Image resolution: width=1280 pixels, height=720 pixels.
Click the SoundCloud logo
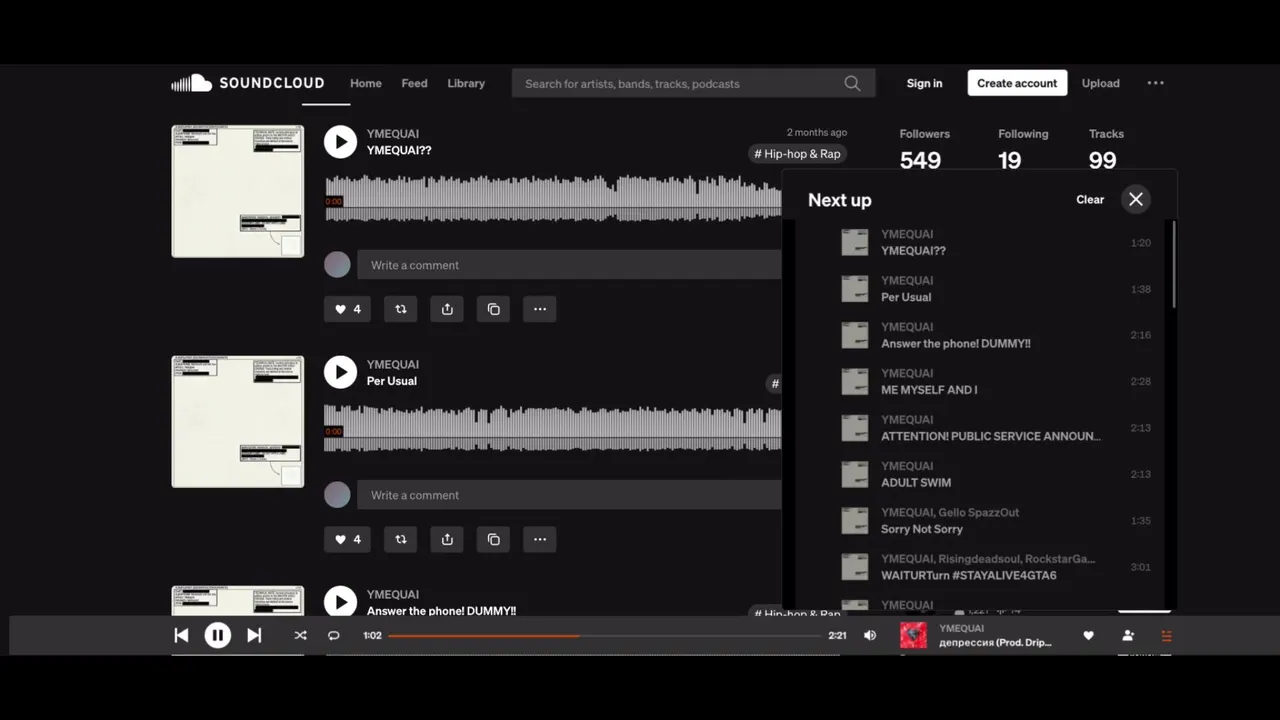[247, 83]
